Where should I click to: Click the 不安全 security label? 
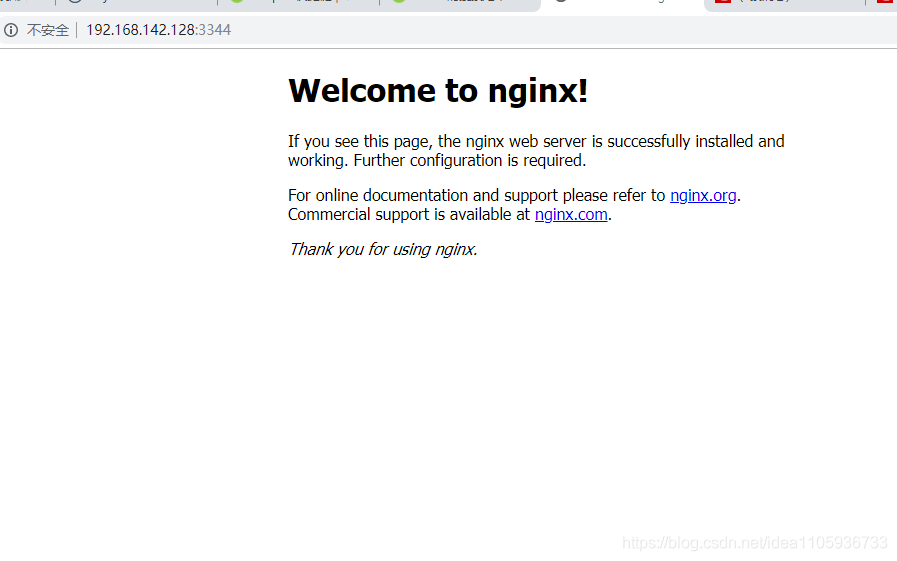[x=48, y=30]
